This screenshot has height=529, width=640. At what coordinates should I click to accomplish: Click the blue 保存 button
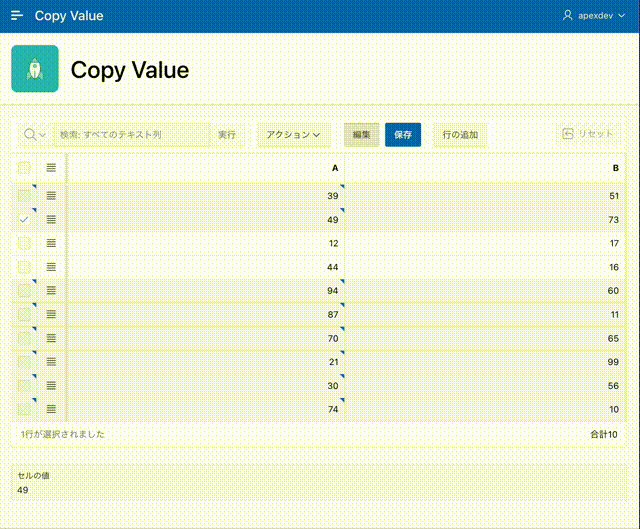pos(403,134)
